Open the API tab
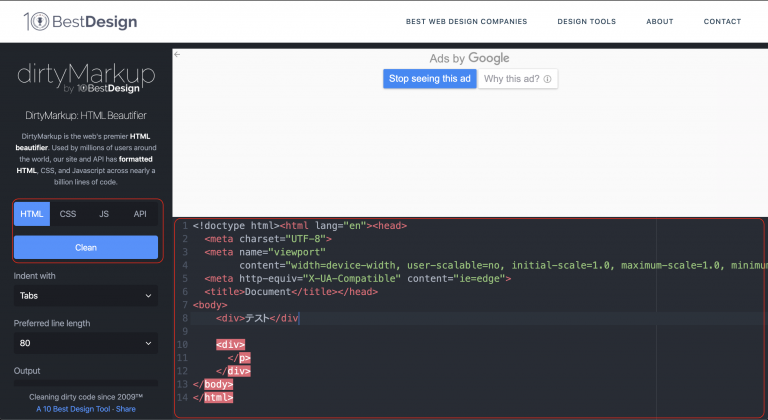Image resolution: width=768 pixels, height=420 pixels. [x=140, y=214]
